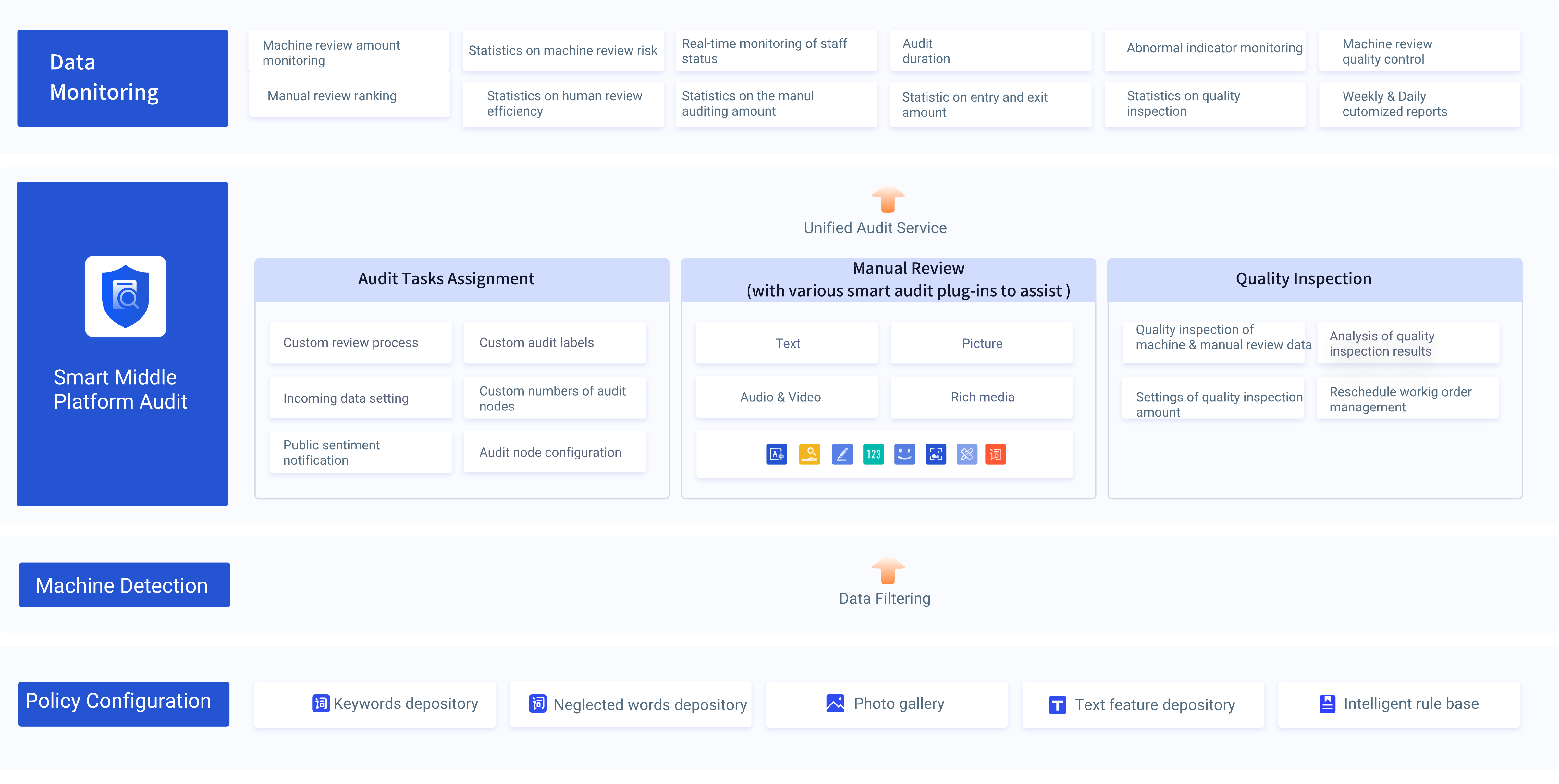Select the crossed ruler plug-in icon
1559x784 pixels.
point(967,454)
